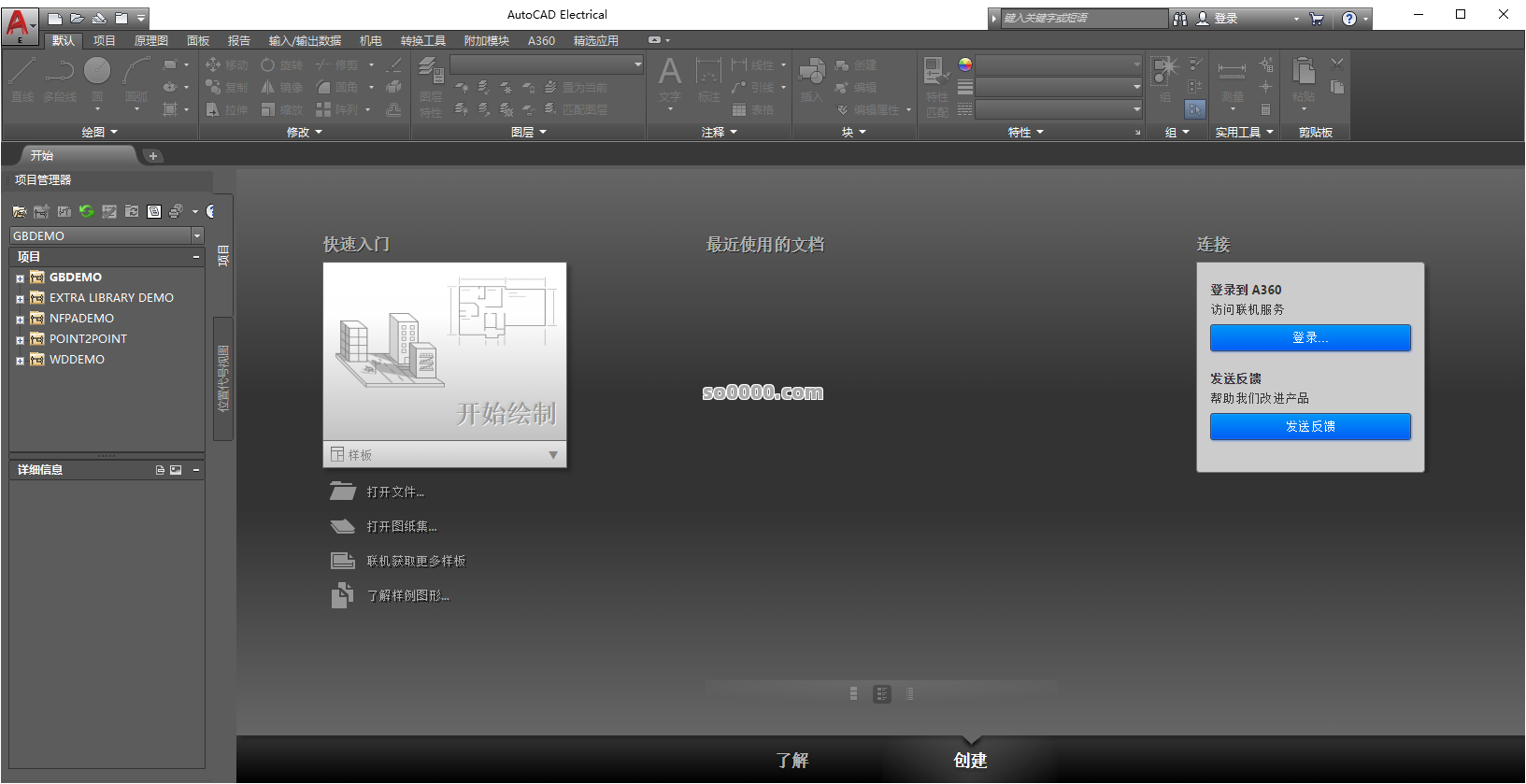Open the 面板 ribbon tab
Screen dimensions: 1526x784
click(x=198, y=40)
